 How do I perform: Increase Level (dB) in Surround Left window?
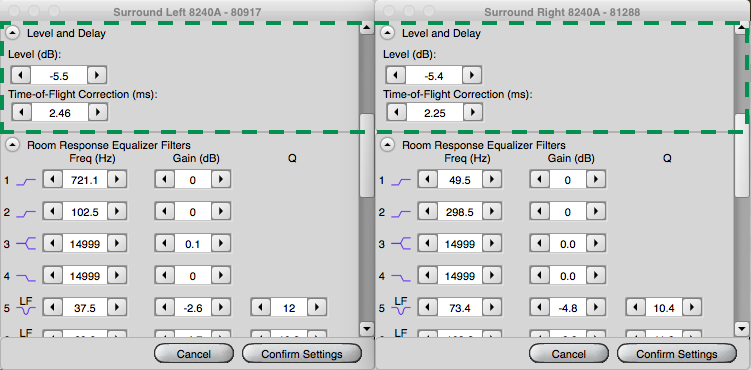(x=97, y=75)
